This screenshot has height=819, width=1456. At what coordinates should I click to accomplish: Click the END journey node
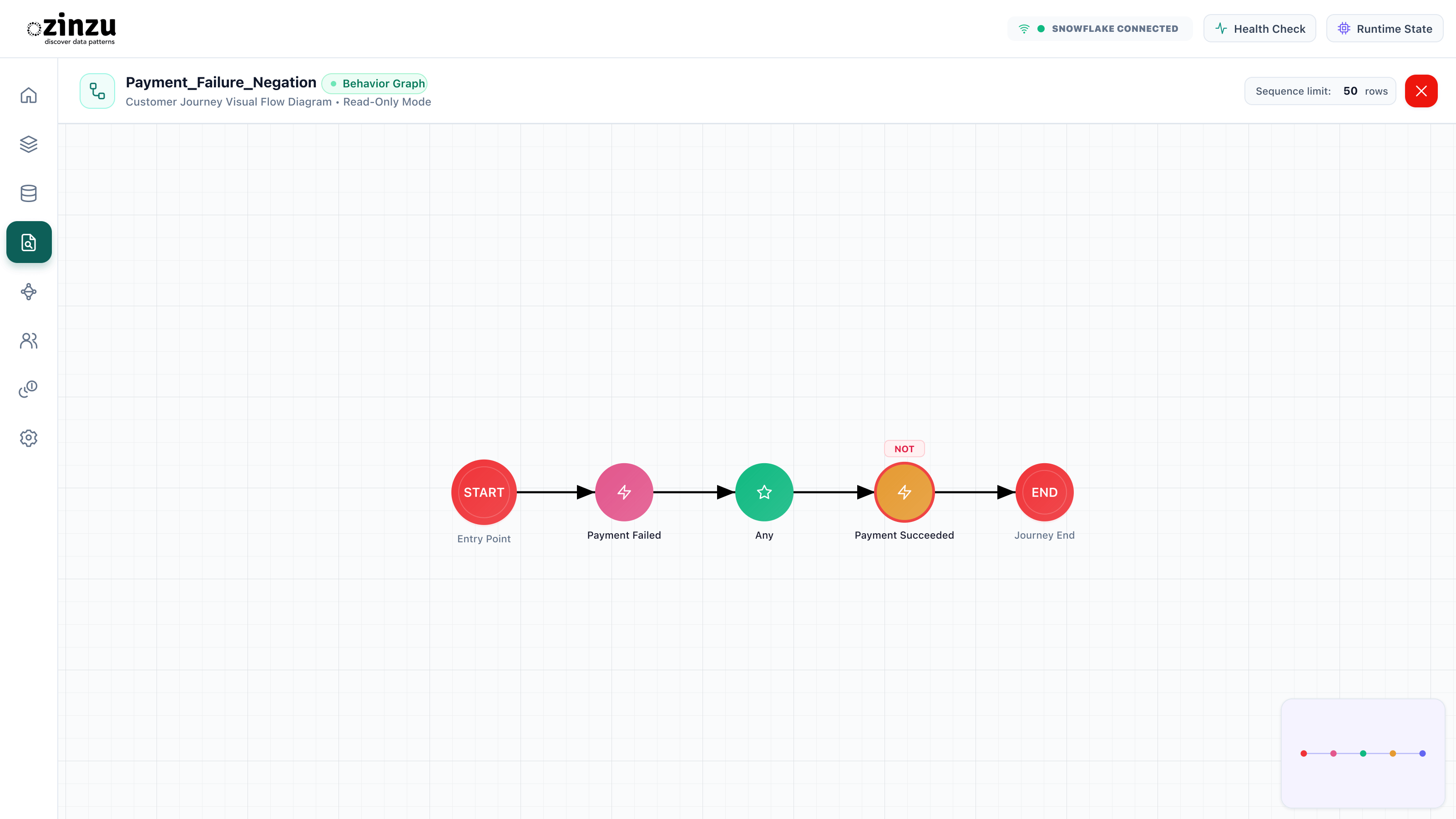click(x=1045, y=492)
